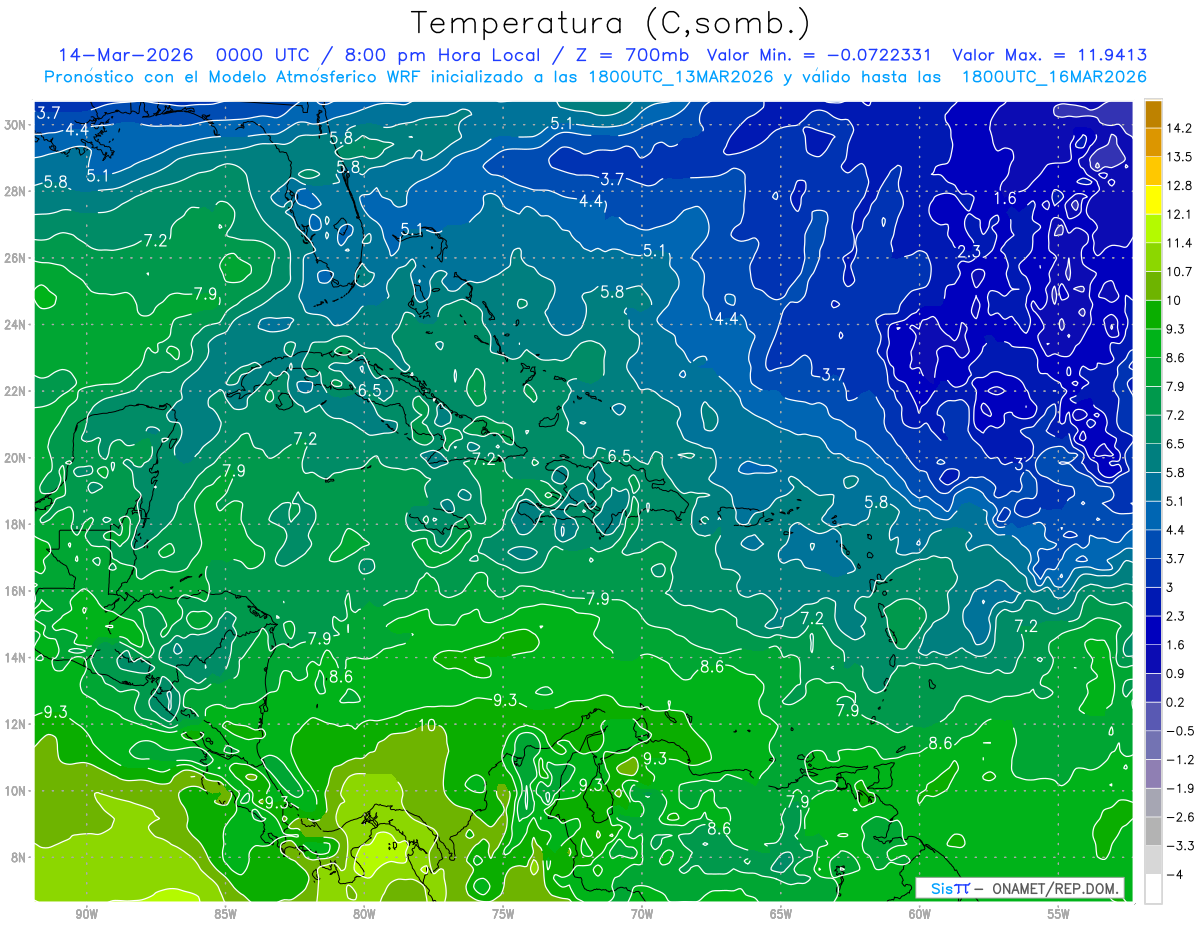Click the 30N latitude axis label

15,125
